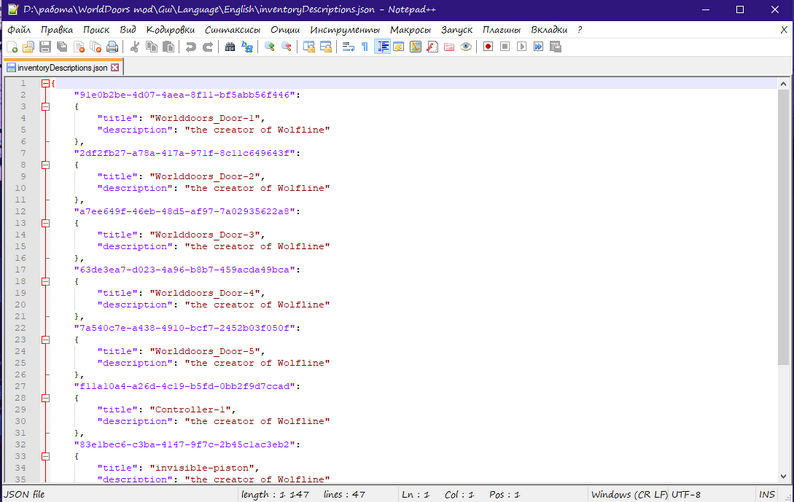Open the Кодировки menu
Viewport: 794px width, 502px height.
[x=171, y=30]
